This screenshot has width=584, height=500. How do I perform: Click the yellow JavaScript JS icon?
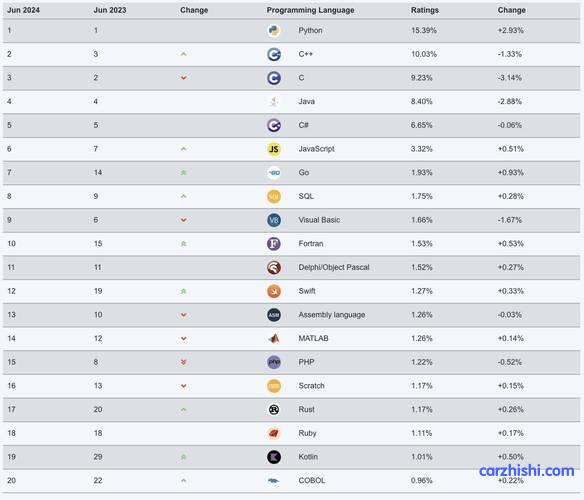pyautogui.click(x=274, y=149)
